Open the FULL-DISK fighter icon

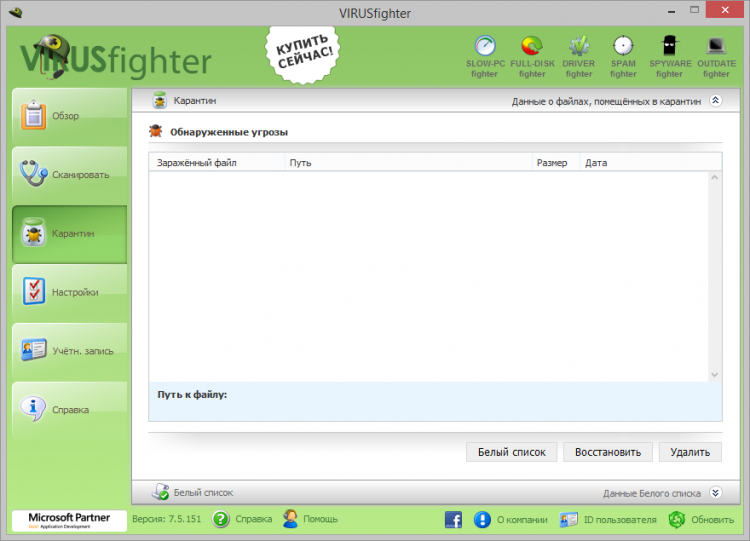(532, 46)
